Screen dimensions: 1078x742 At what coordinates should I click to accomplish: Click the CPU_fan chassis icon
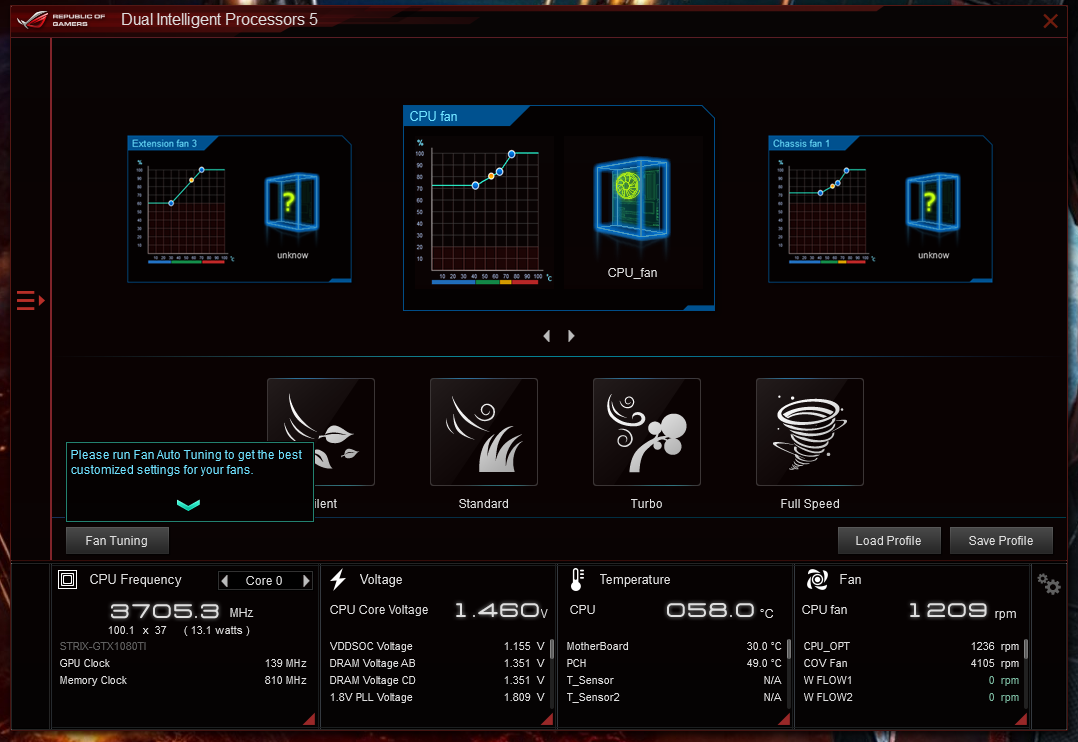[632, 199]
